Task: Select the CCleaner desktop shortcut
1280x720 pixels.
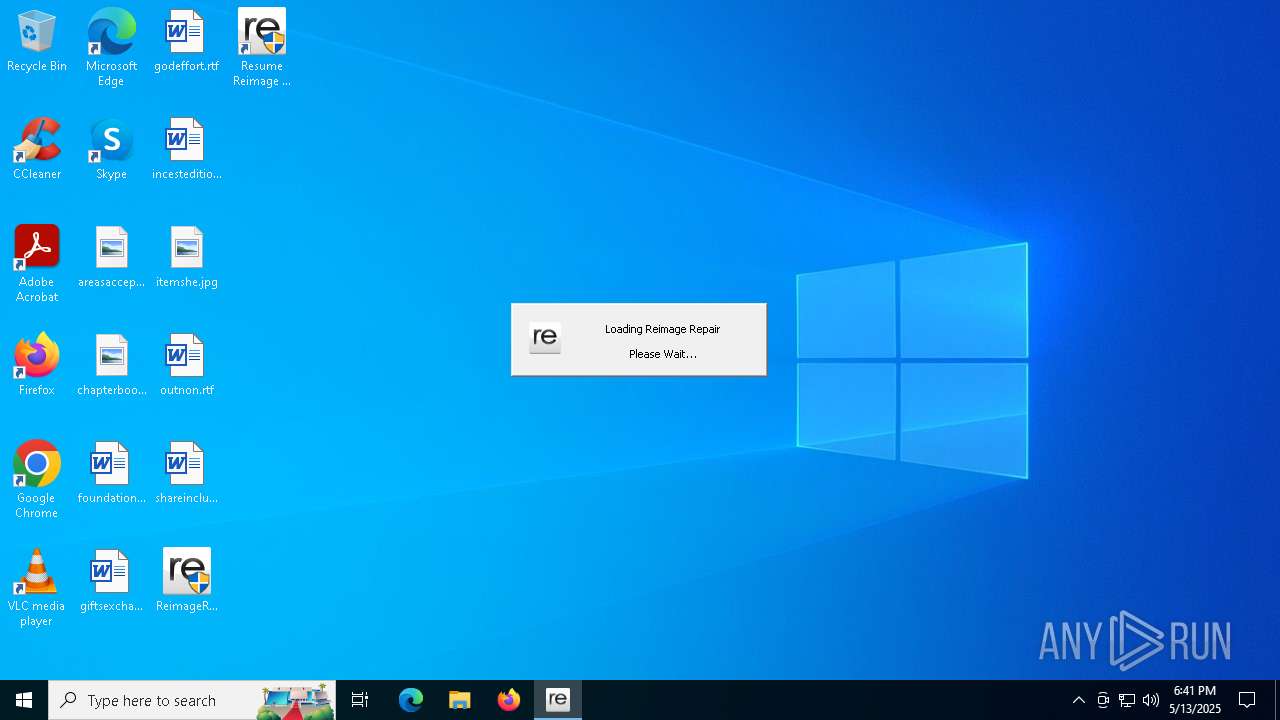Action: click(37, 150)
